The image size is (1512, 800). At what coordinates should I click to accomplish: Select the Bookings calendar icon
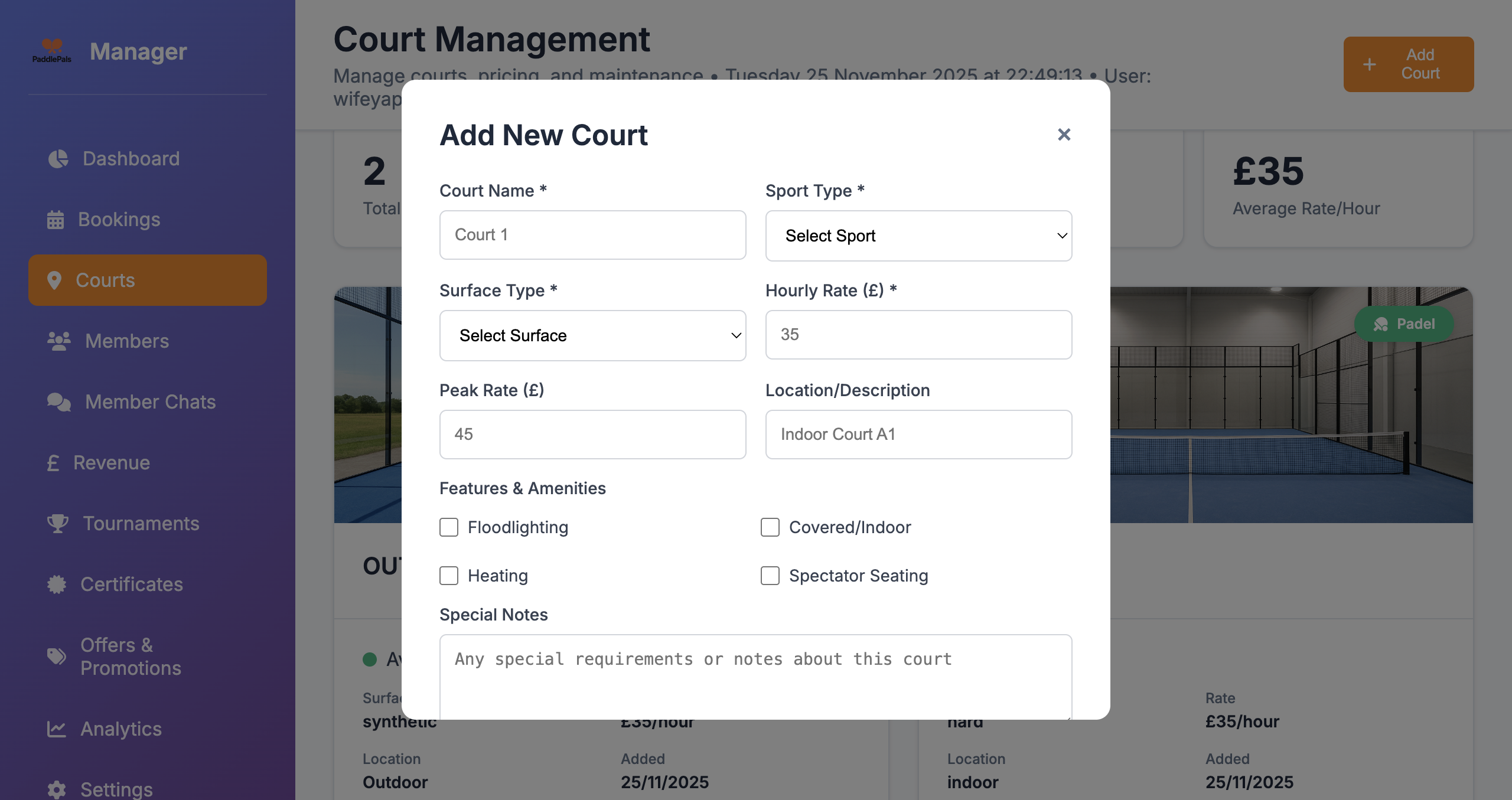click(x=57, y=219)
